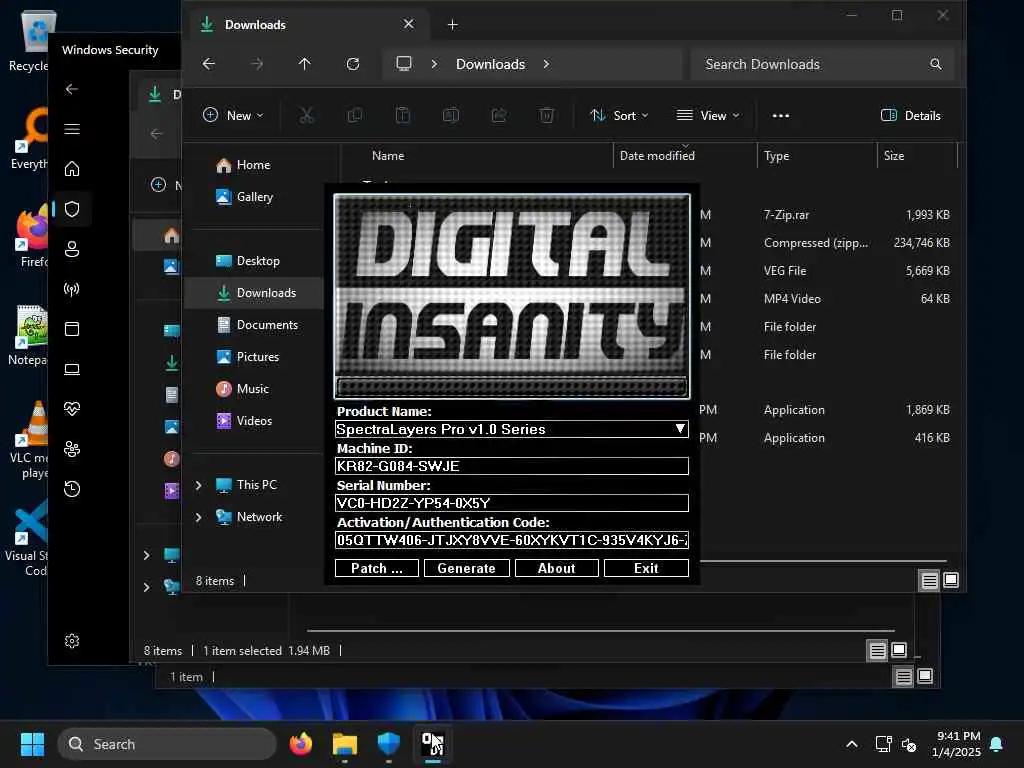
Task: Open Account protection in Windows Security sidebar
Action: tap(72, 249)
